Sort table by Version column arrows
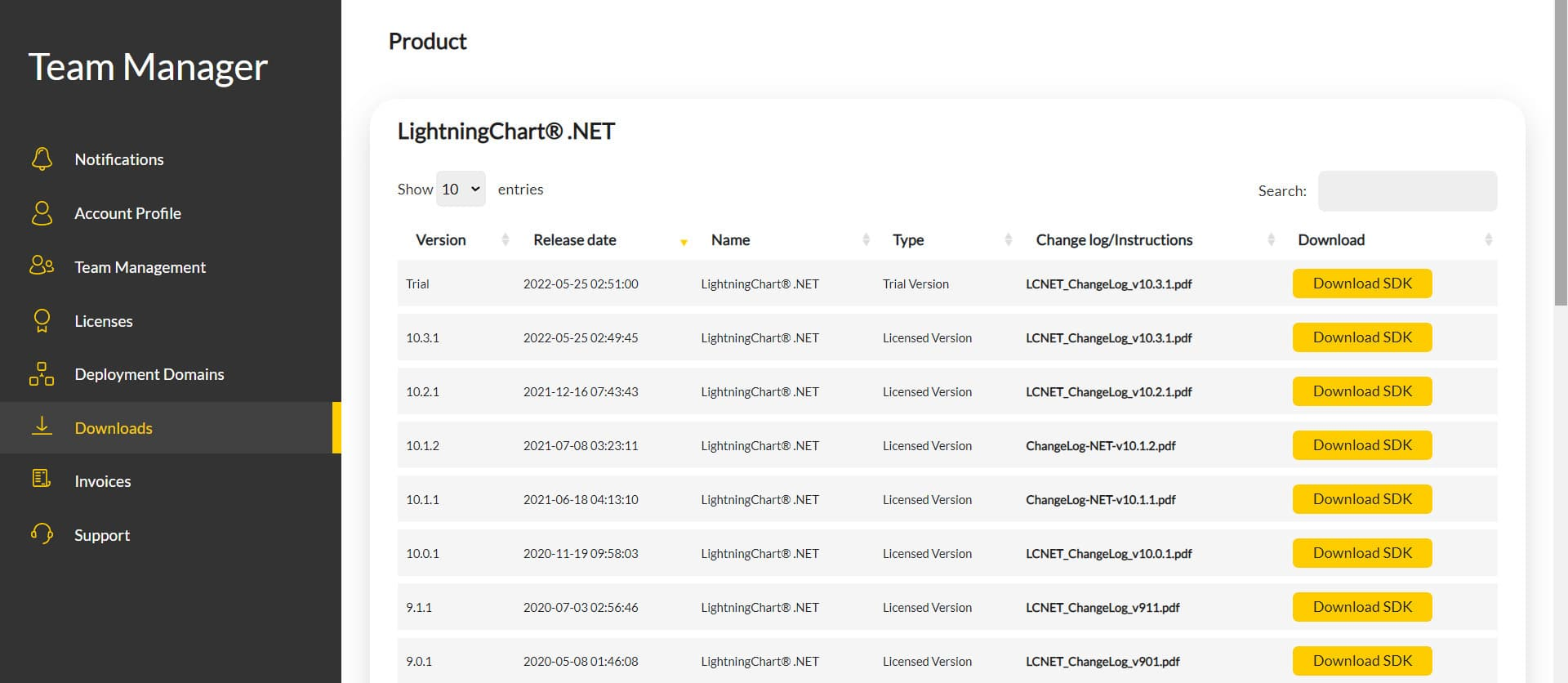This screenshot has height=683, width=1568. pos(505,240)
